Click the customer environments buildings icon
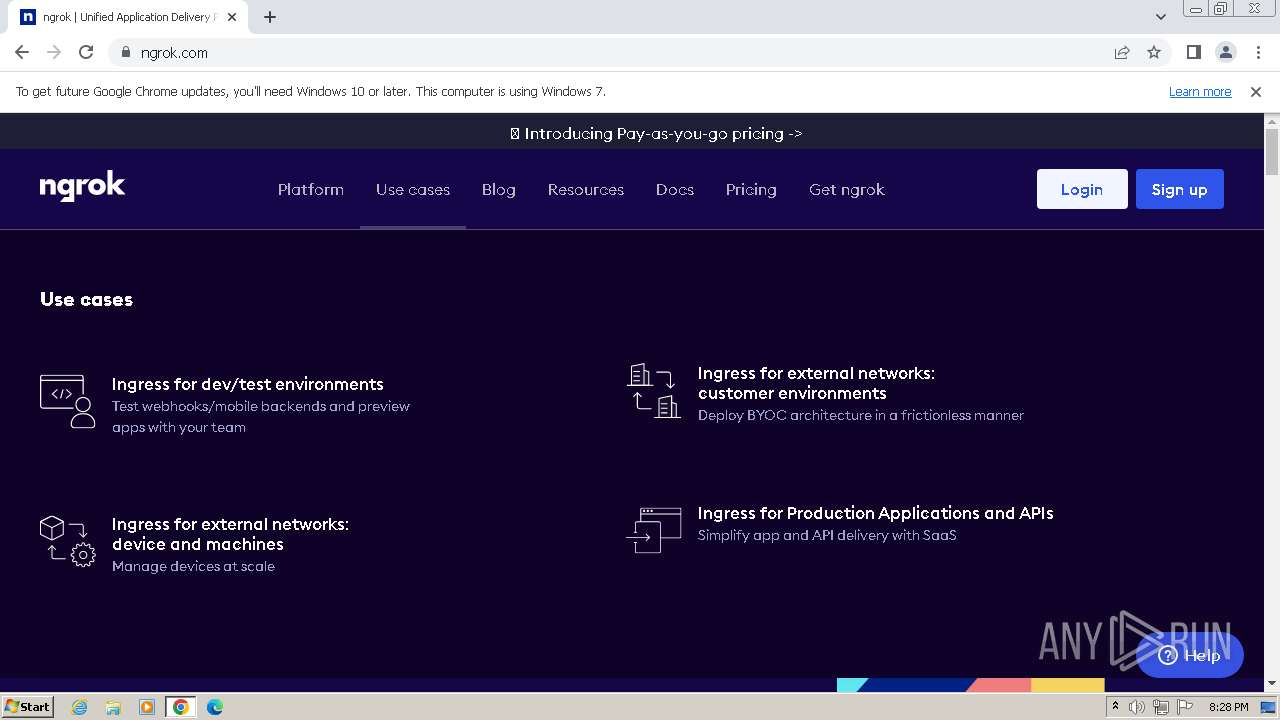The width and height of the screenshot is (1280, 720). point(654,391)
